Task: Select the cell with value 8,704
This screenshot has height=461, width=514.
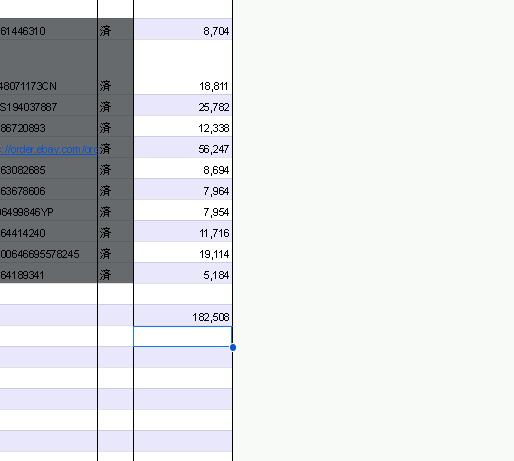Action: (x=183, y=31)
